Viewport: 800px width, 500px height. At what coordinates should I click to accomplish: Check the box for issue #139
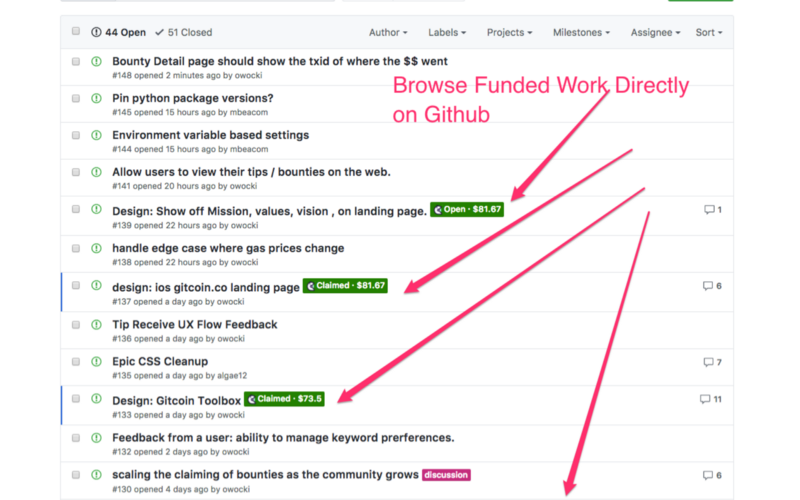76,209
